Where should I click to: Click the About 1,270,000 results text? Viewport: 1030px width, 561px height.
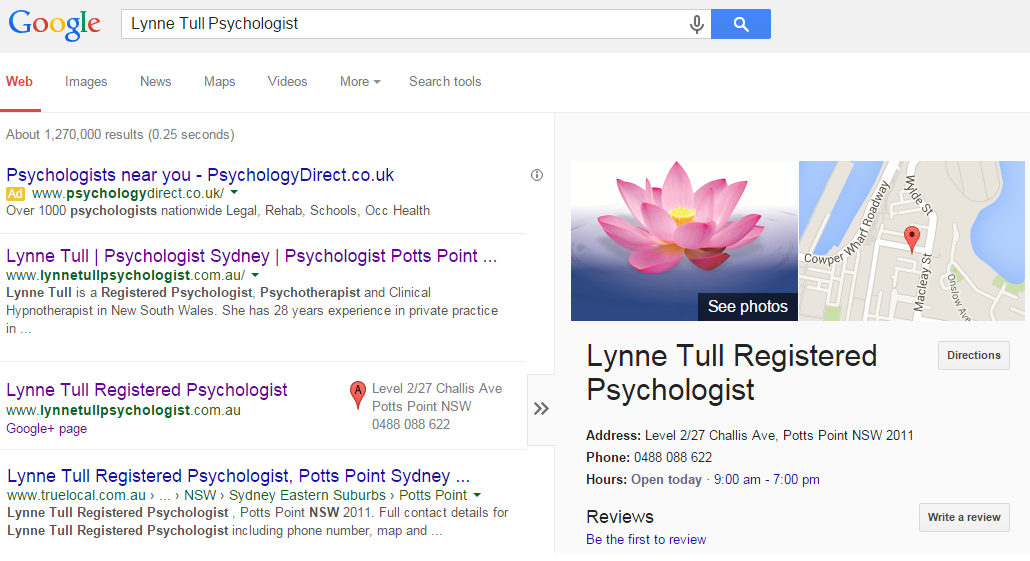click(120, 134)
